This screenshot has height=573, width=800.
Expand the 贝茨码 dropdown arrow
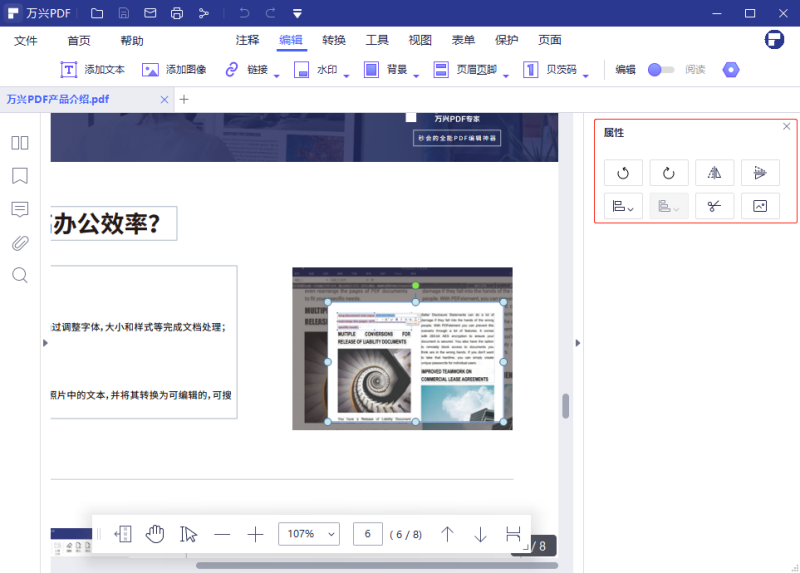[586, 76]
